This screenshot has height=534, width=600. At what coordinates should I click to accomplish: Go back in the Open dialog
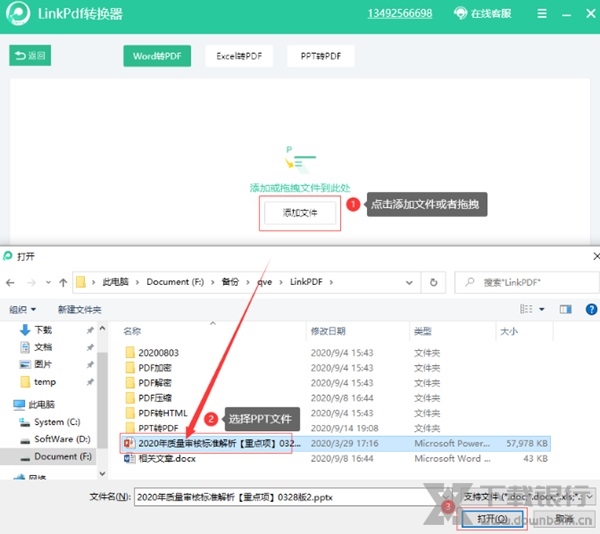coord(10,282)
